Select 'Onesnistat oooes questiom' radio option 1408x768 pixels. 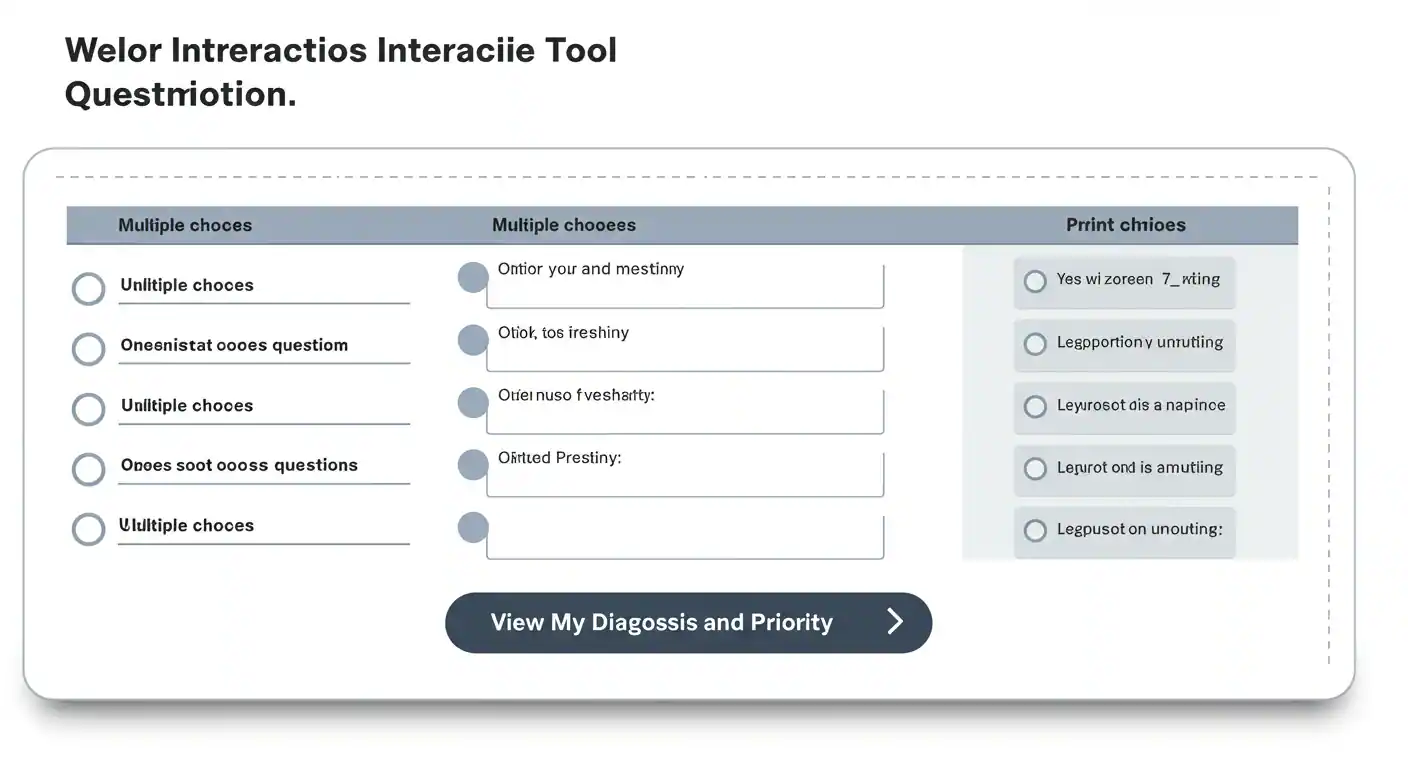89,349
